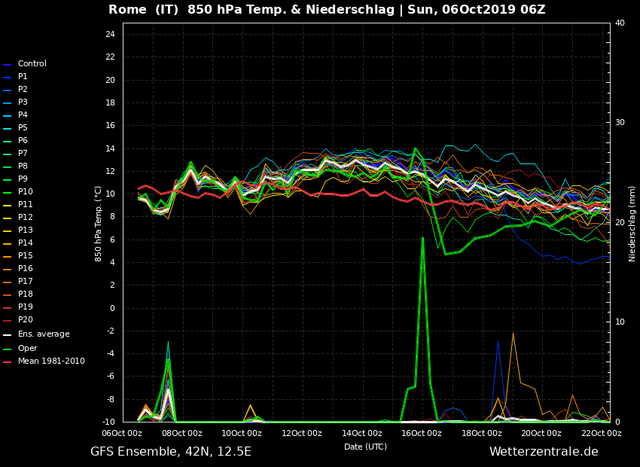
Task: Click the orange precipitation peak near 19Oct
Action: pyautogui.click(x=513, y=334)
